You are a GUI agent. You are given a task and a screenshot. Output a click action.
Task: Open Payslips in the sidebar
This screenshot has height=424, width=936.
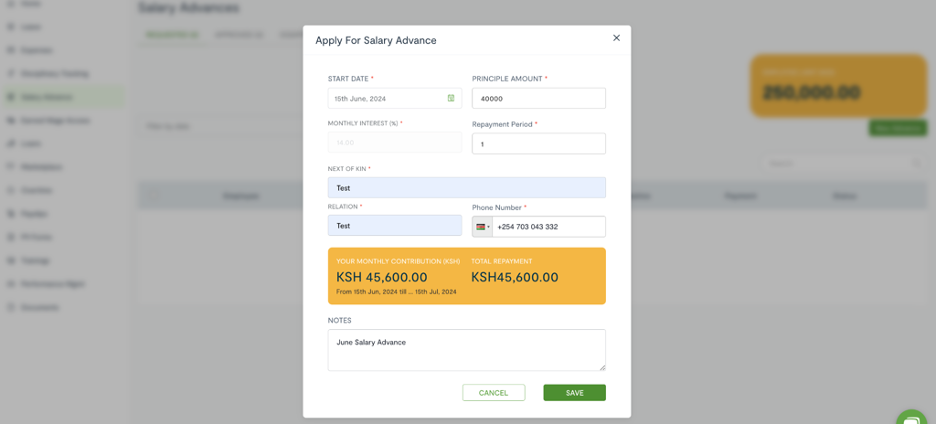(x=35, y=214)
